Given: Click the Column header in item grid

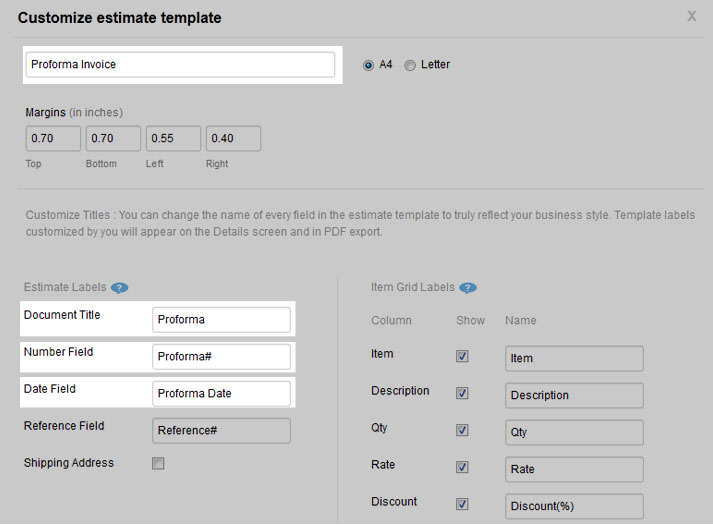Looking at the screenshot, I should click(391, 320).
